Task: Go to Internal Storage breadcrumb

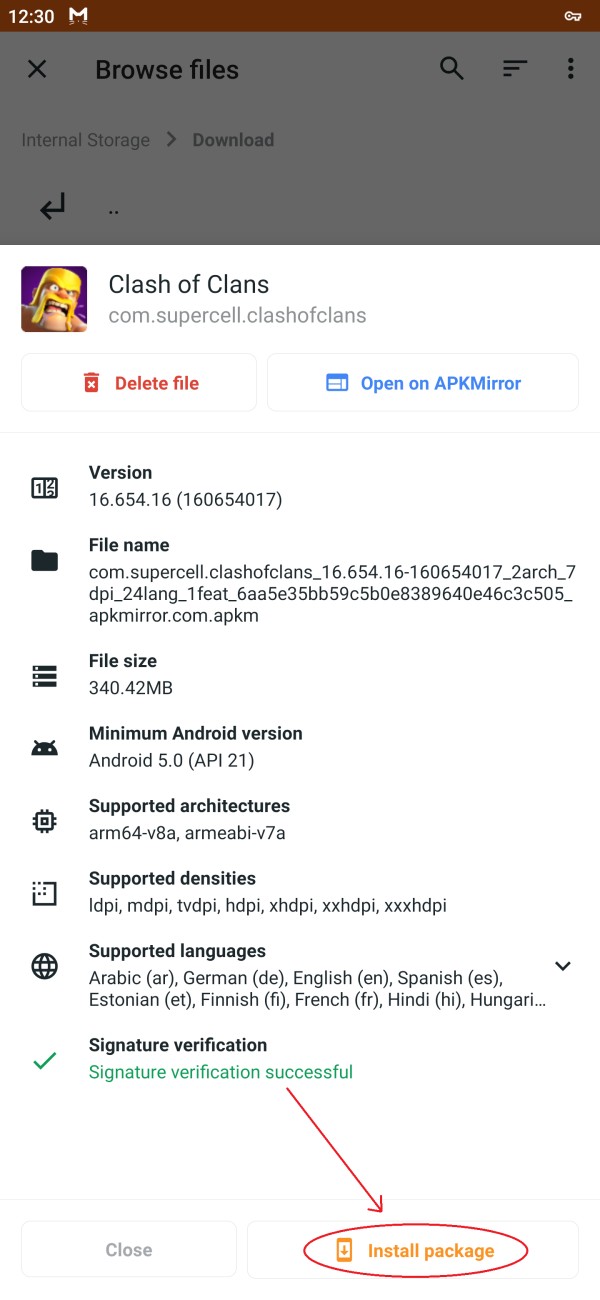Action: (86, 140)
